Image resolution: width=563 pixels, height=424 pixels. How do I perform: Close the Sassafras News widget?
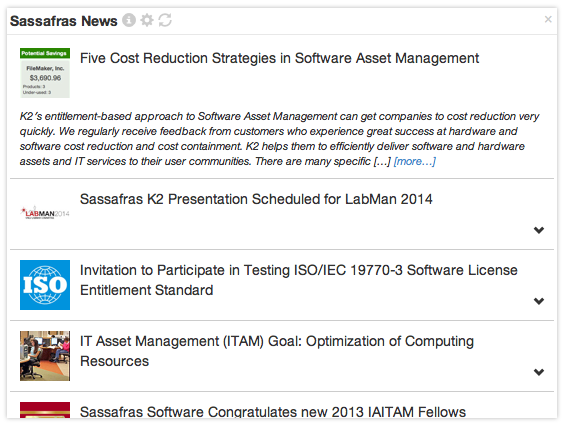click(x=548, y=19)
